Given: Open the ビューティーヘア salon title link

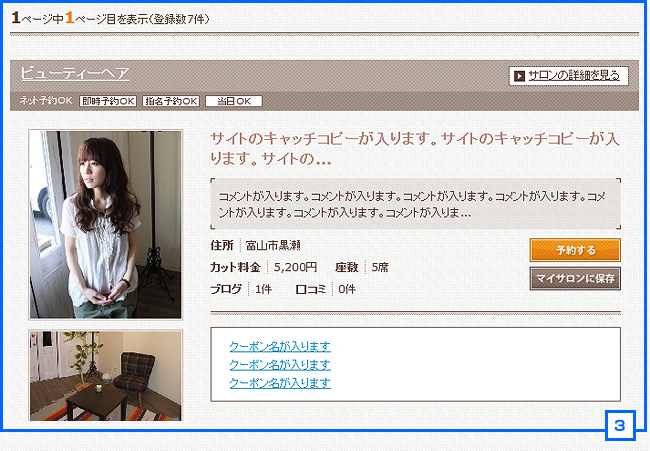Looking at the screenshot, I should 75,73.
